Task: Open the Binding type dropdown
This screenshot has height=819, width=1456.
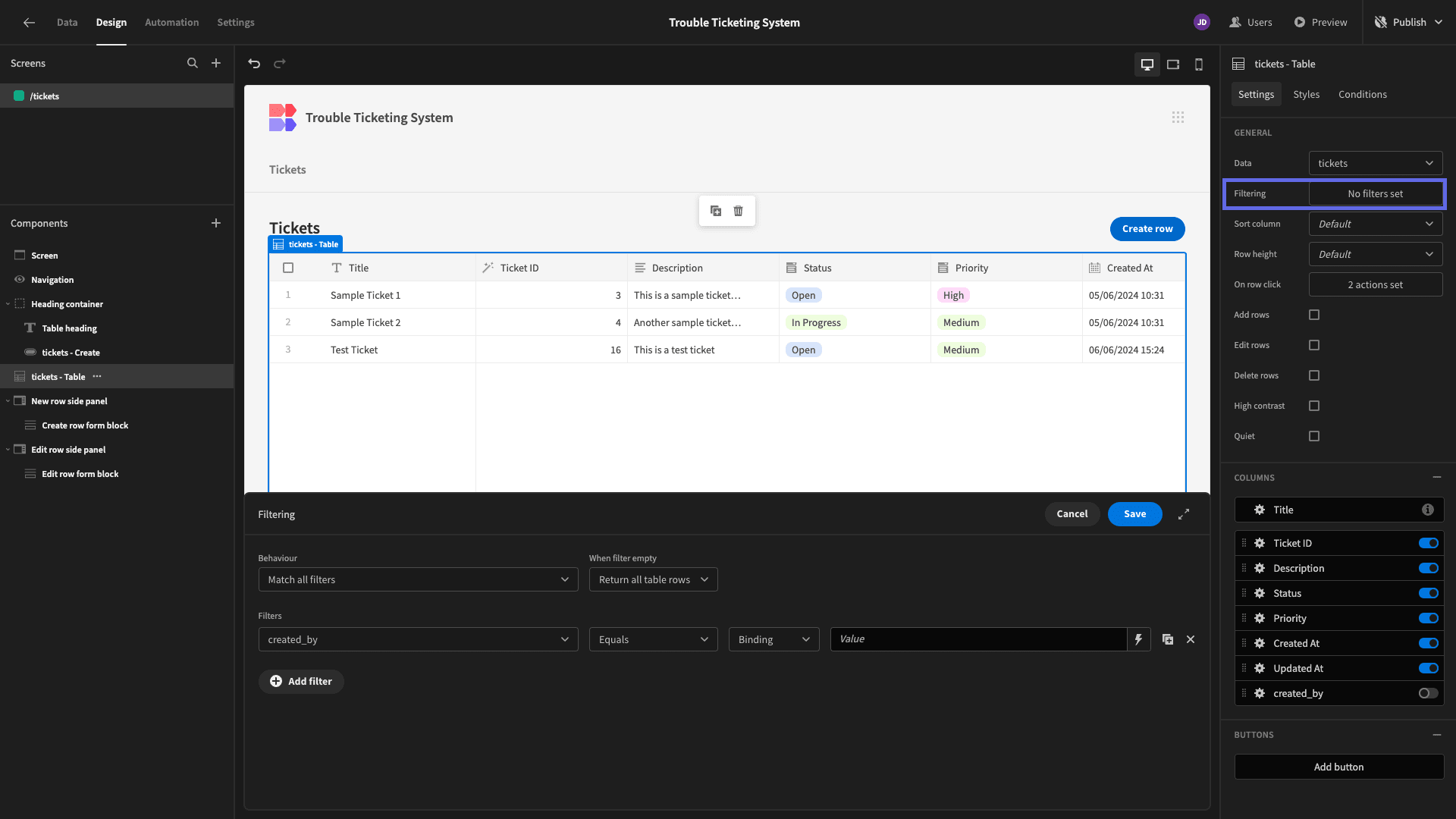Action: tap(773, 639)
